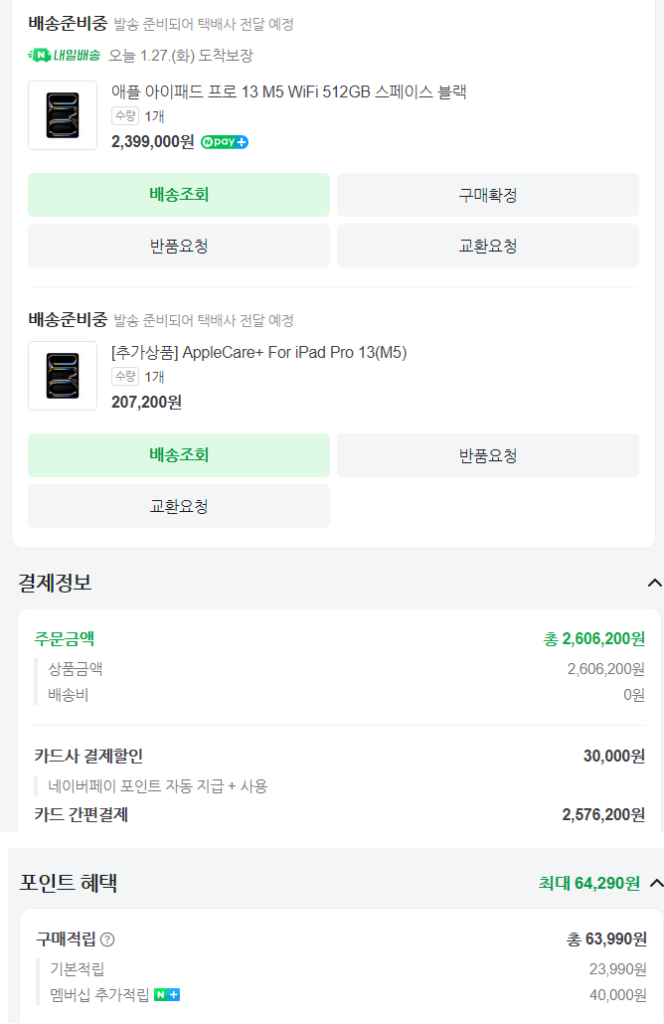Open the iPad Pro 13 M5 product thumbnail

pyautogui.click(x=62, y=115)
